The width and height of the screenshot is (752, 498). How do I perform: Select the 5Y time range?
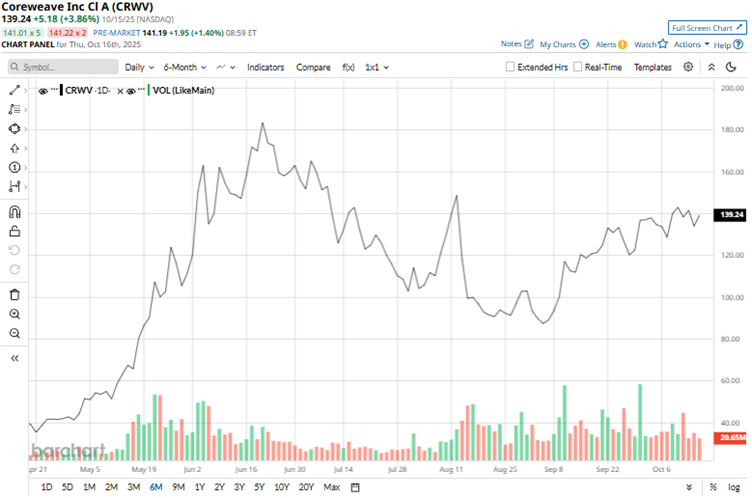(x=259, y=487)
